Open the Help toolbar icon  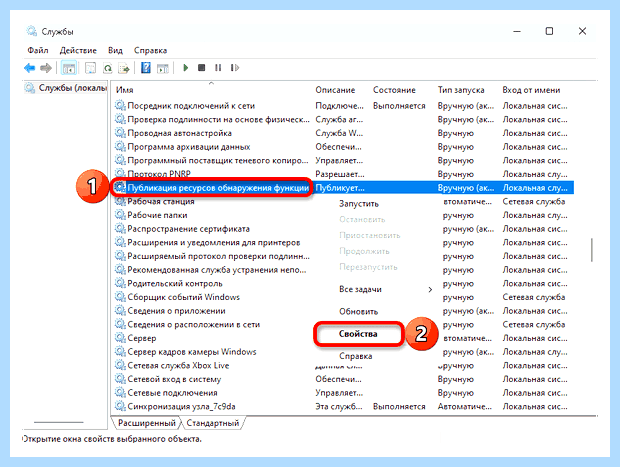click(x=146, y=68)
